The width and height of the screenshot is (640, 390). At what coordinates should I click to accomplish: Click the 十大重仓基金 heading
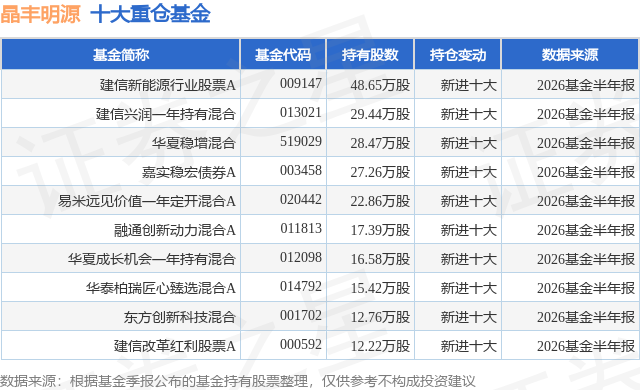[x=150, y=14]
